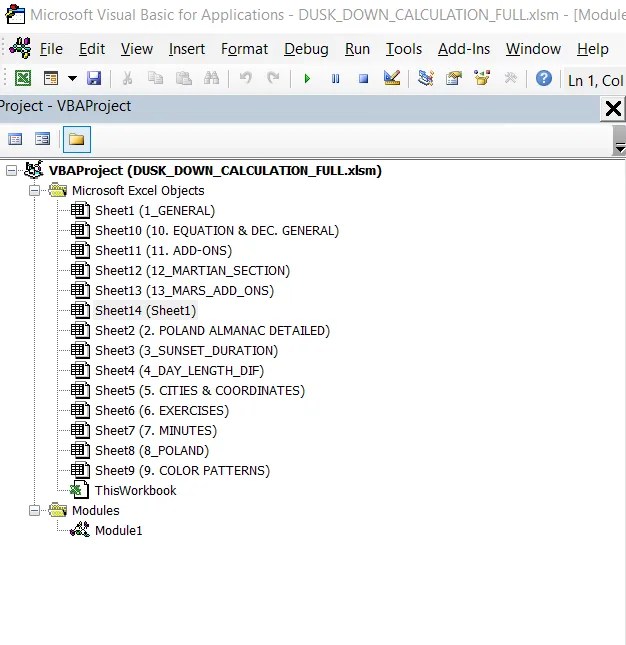Open the Insert object dropdown arrow
The height and width of the screenshot is (645, 626).
click(x=72, y=78)
